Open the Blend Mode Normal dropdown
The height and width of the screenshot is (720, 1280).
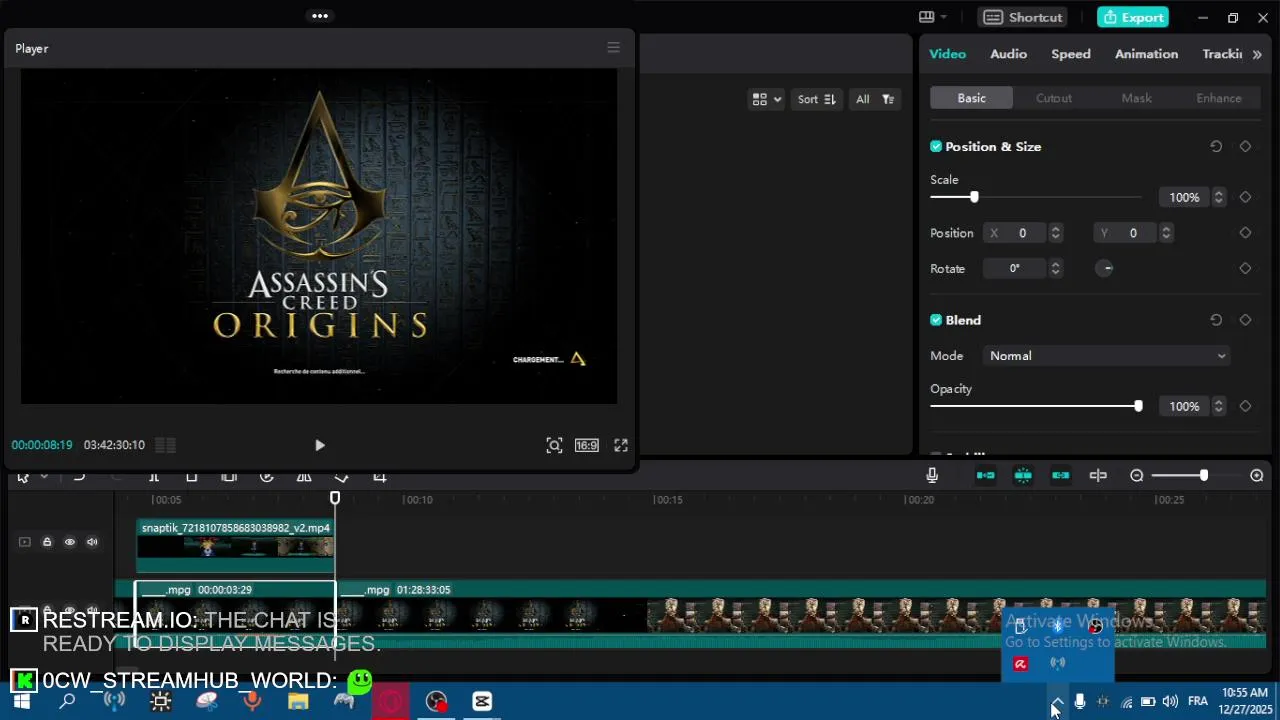[x=1106, y=356]
